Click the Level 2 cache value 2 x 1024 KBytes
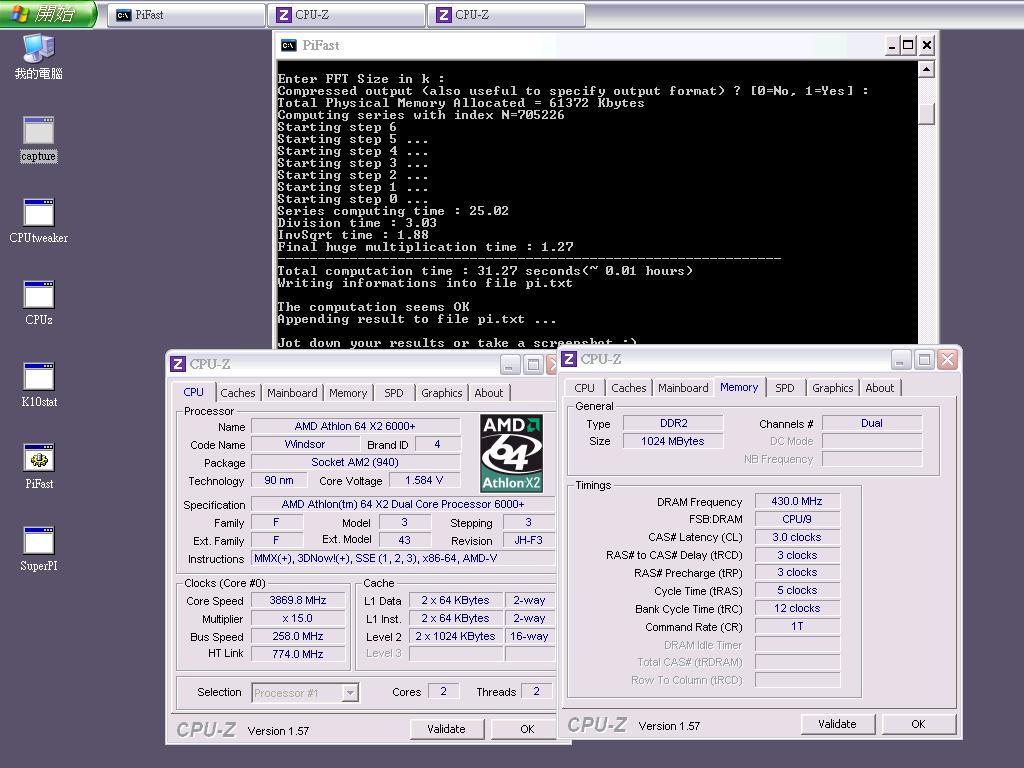The width and height of the screenshot is (1024, 768). 456,636
